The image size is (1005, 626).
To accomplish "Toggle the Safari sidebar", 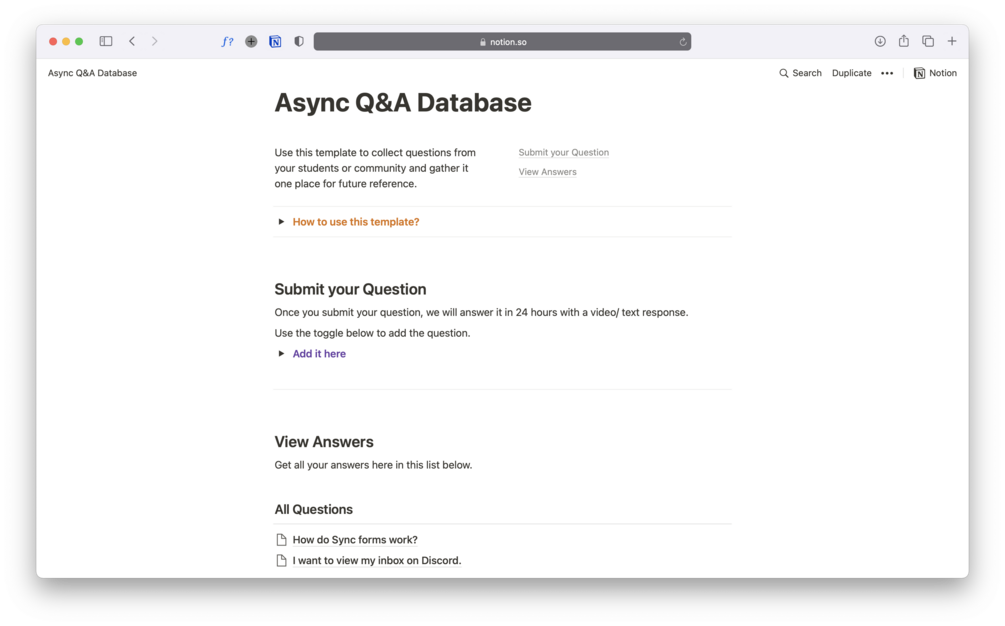I will click(x=106, y=41).
